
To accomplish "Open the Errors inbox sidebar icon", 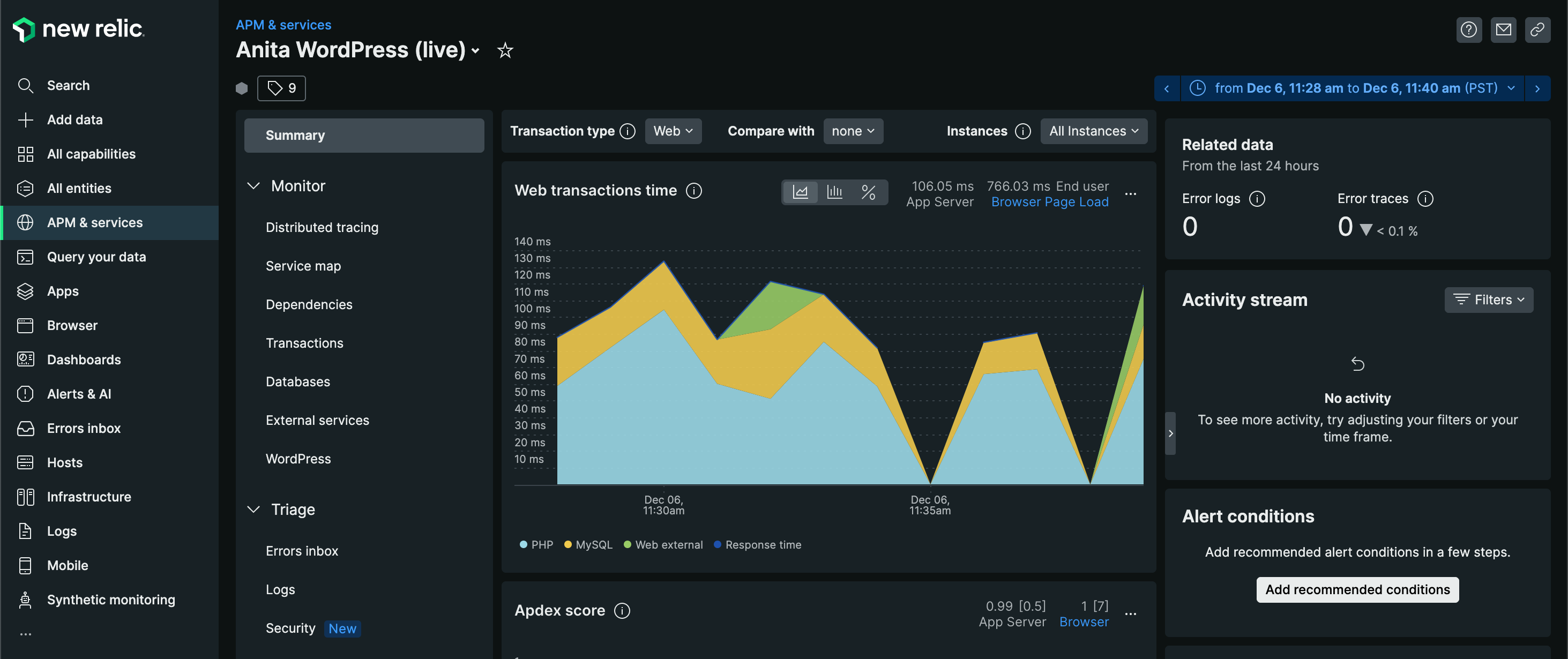I will (25, 428).
